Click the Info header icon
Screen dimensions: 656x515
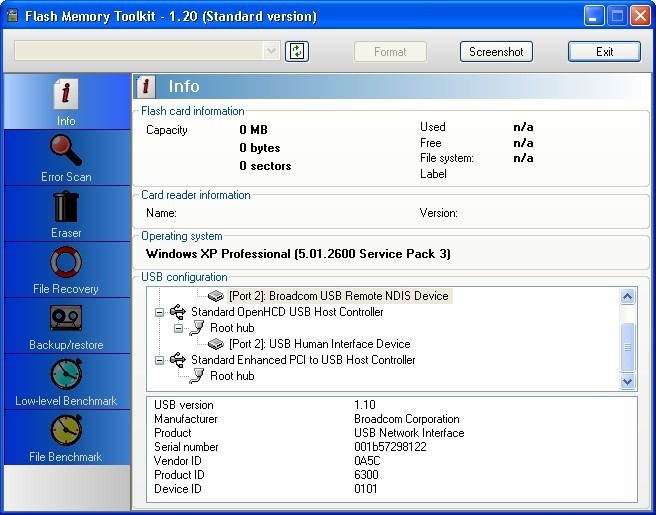click(146, 86)
